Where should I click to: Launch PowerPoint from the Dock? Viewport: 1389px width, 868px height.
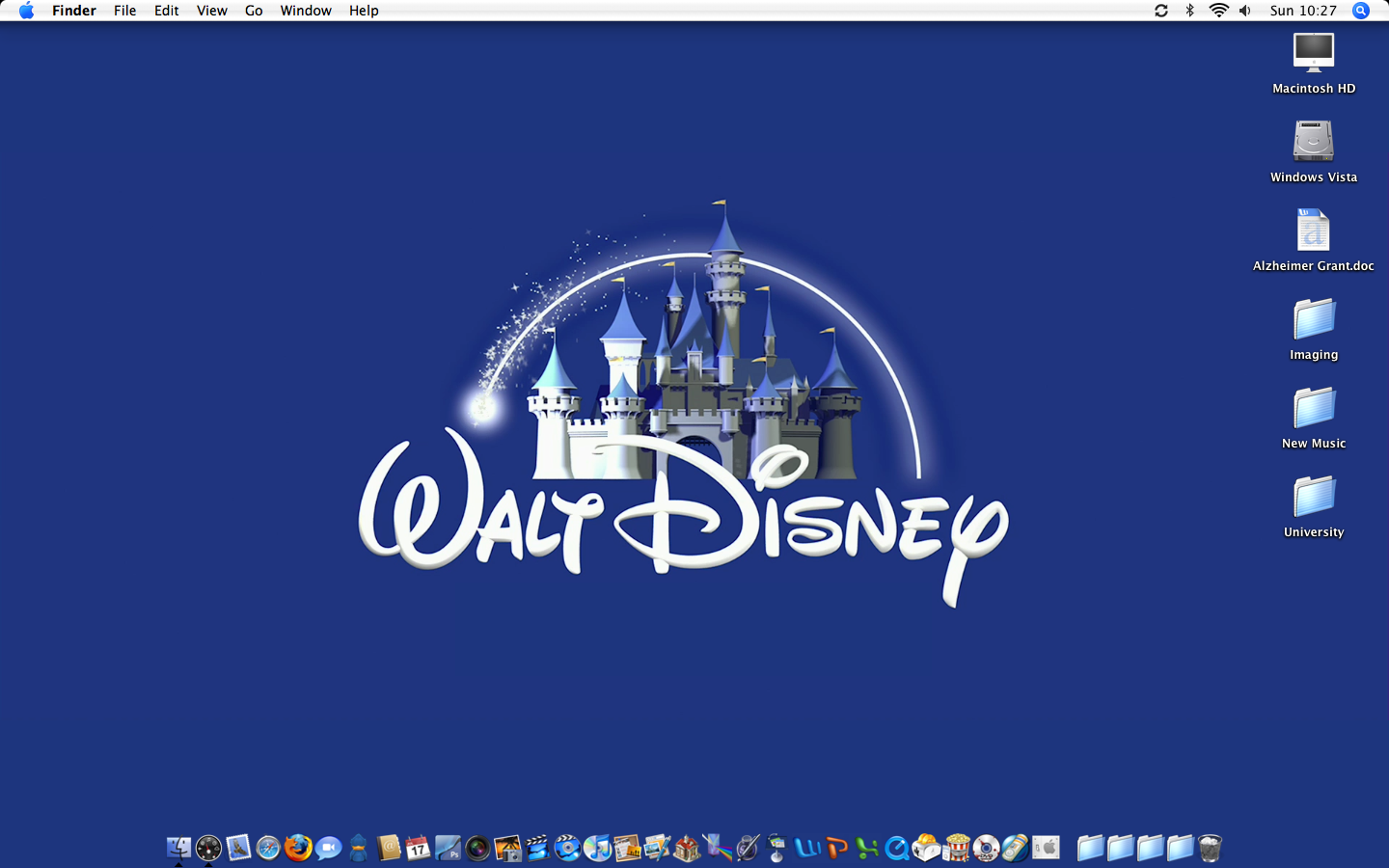click(x=837, y=848)
